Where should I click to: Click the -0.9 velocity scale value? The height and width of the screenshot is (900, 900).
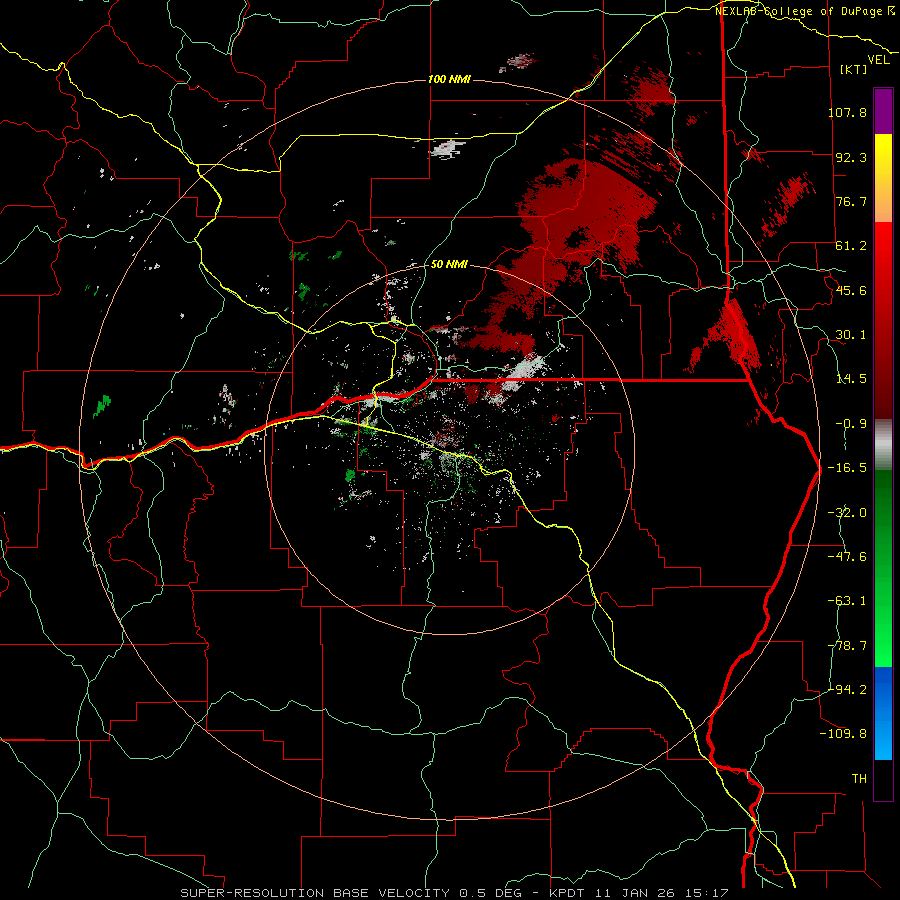[x=851, y=424]
